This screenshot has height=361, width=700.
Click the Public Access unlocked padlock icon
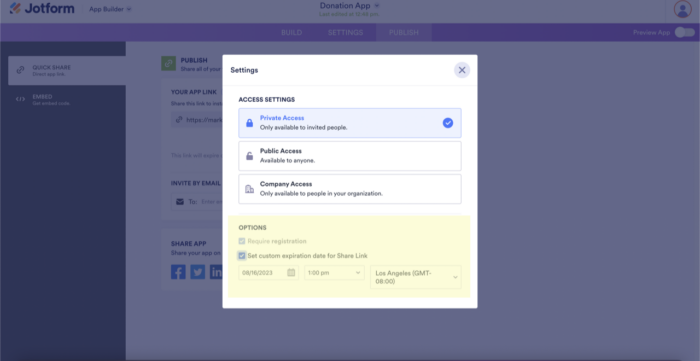point(250,156)
